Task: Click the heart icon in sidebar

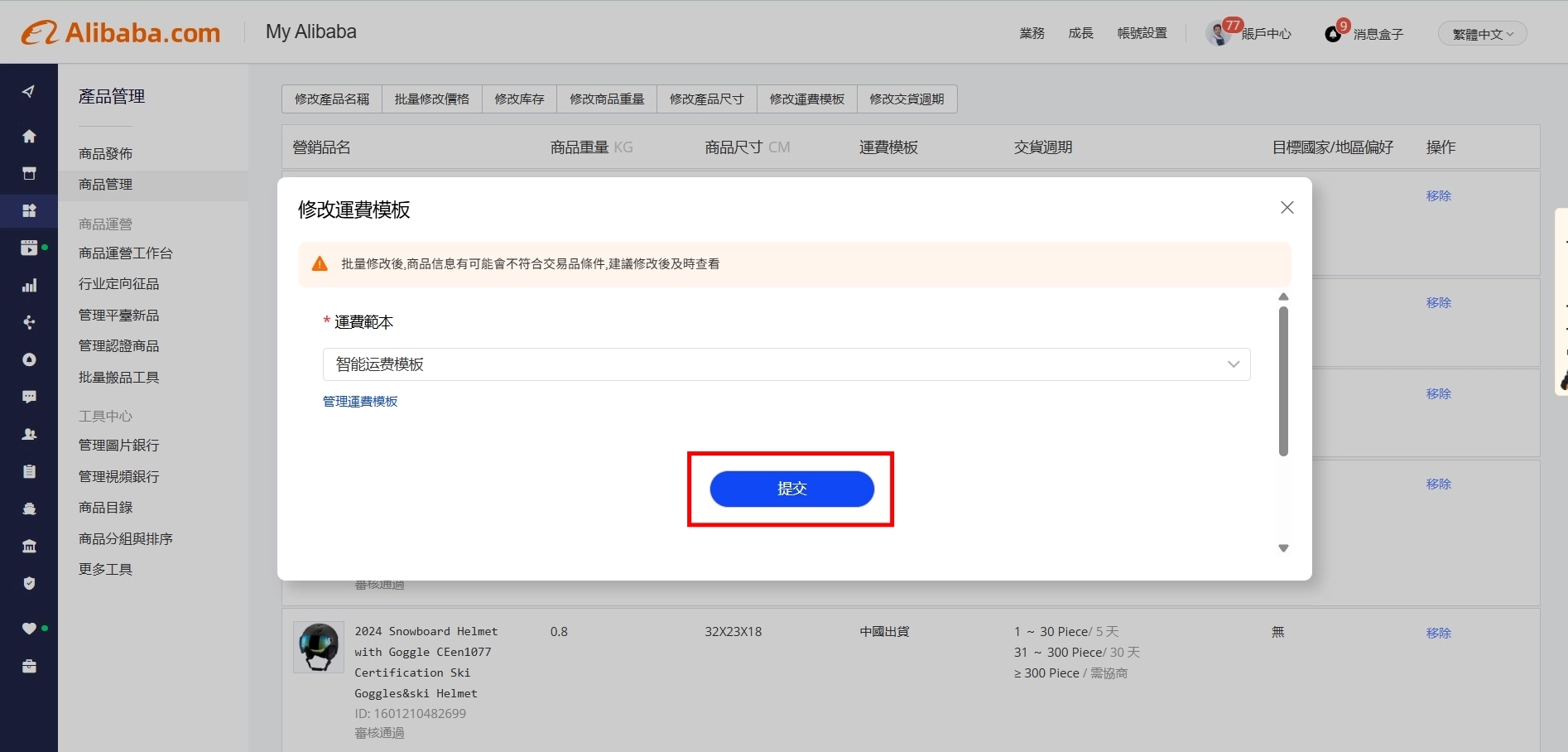Action: (29, 629)
